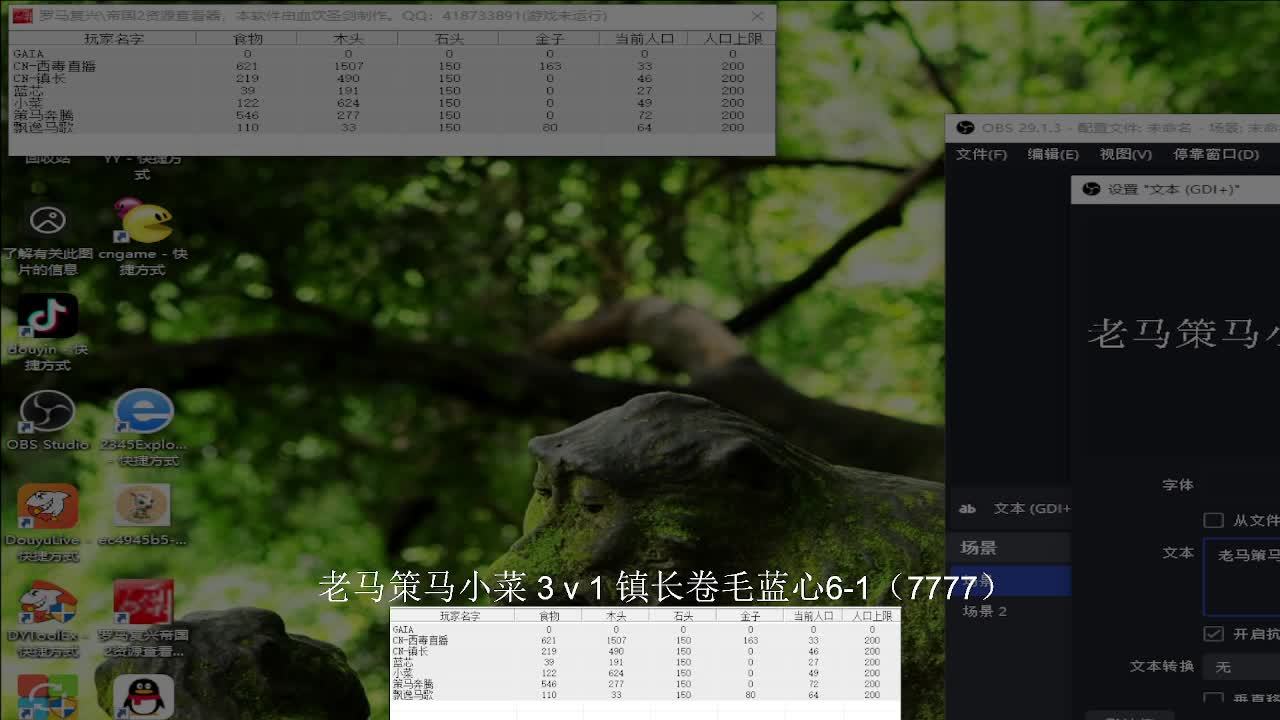1280x720 pixels.
Task: Open the 视图(V) menu in OBS
Action: (x=1125, y=155)
